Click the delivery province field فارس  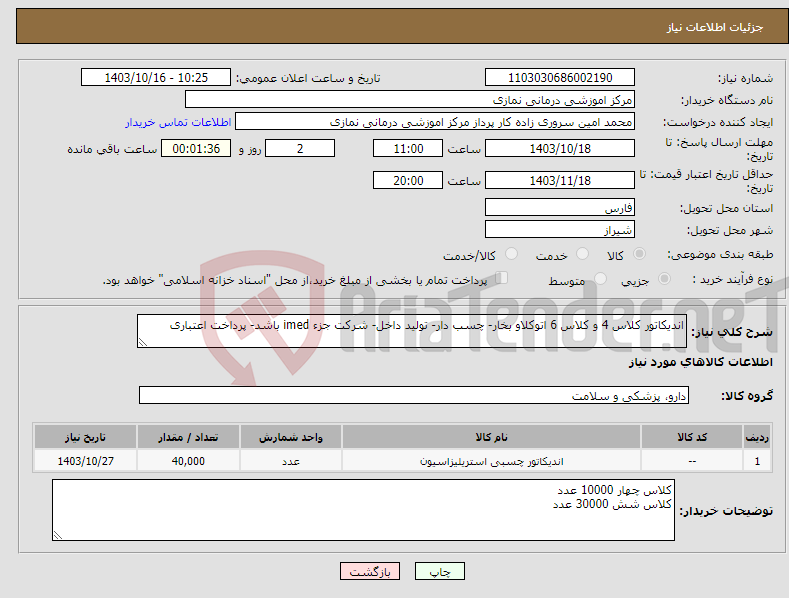pos(560,207)
